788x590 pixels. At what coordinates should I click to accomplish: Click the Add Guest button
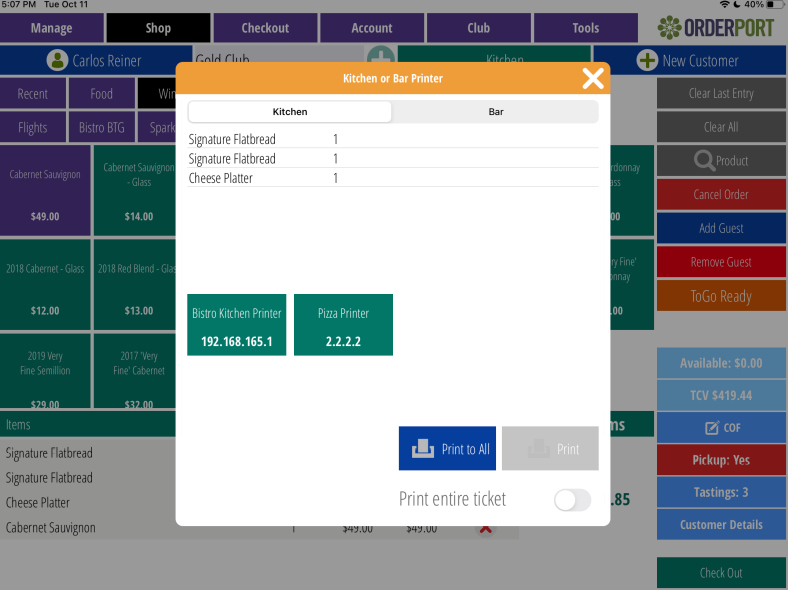[721, 228]
